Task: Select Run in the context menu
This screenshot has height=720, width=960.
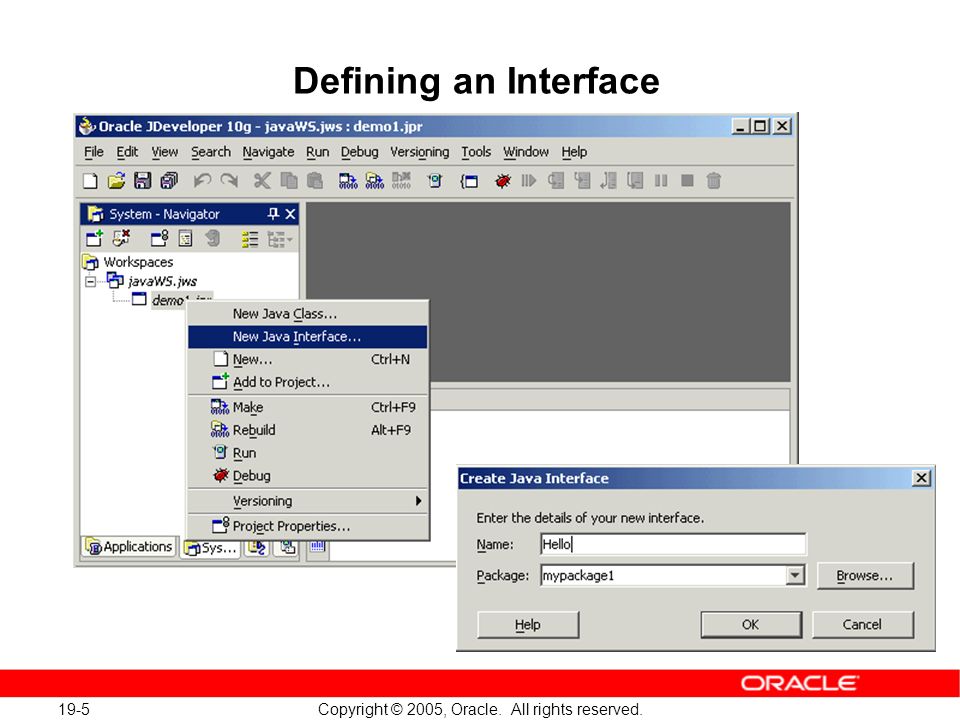Action: point(308,453)
